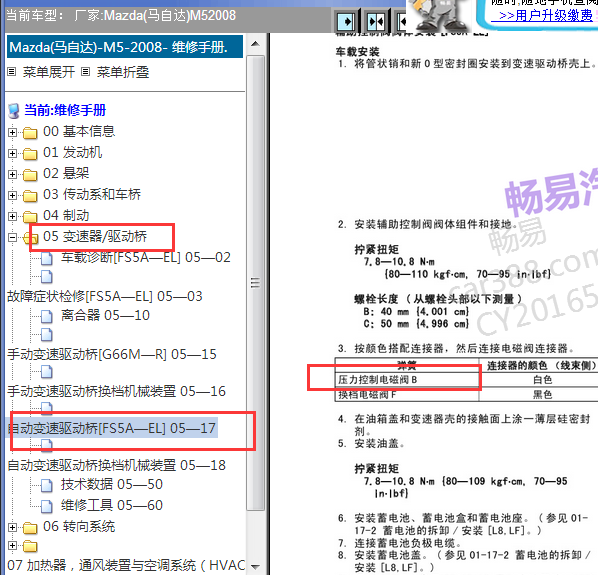
Task: Click the 菜单展开 expand-all menu link
Action: pyautogui.click(x=49, y=72)
